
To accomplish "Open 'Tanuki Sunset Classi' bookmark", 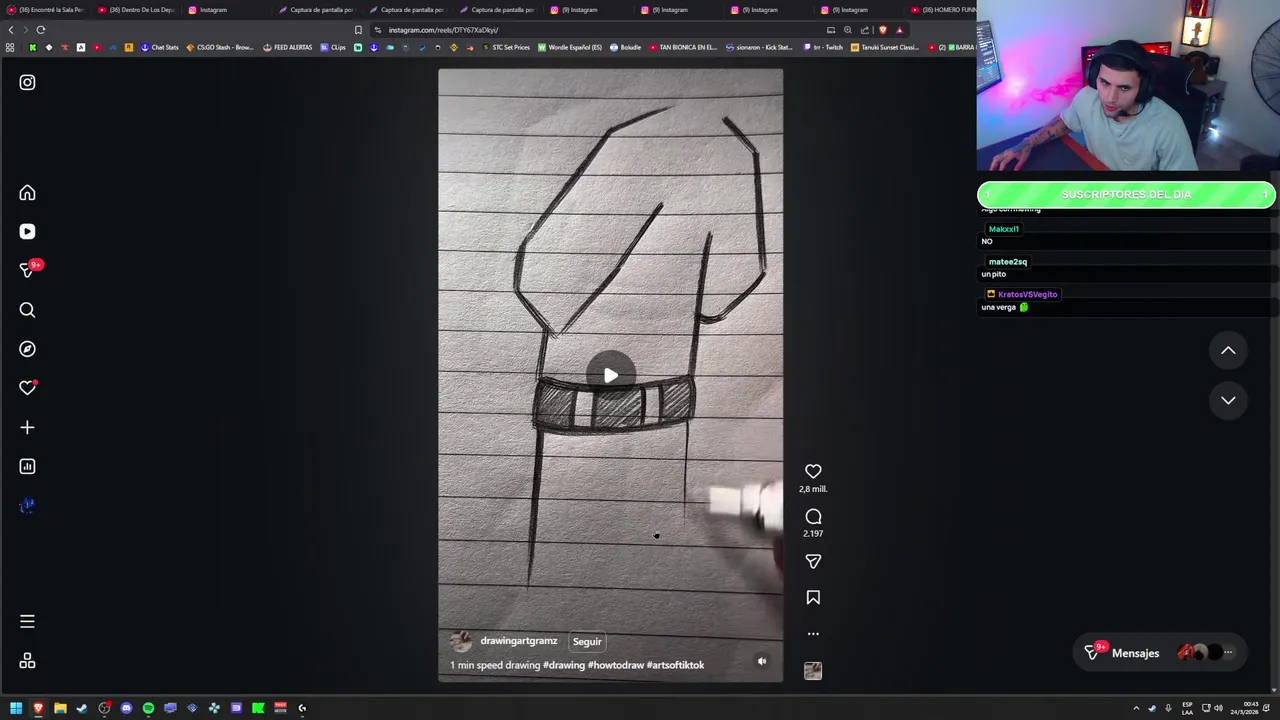I will [x=885, y=47].
